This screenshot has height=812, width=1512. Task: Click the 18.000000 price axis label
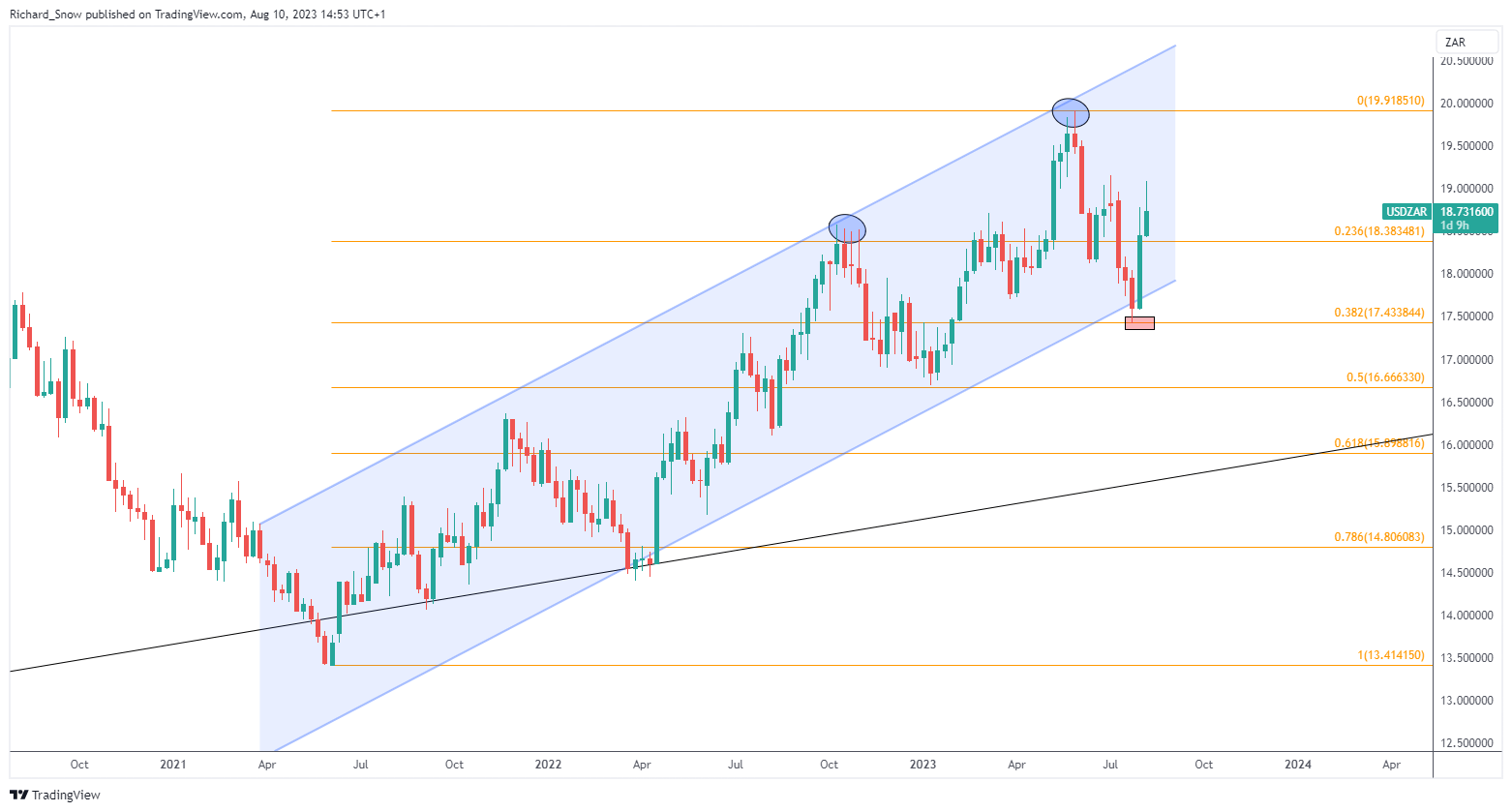pyautogui.click(x=1467, y=274)
